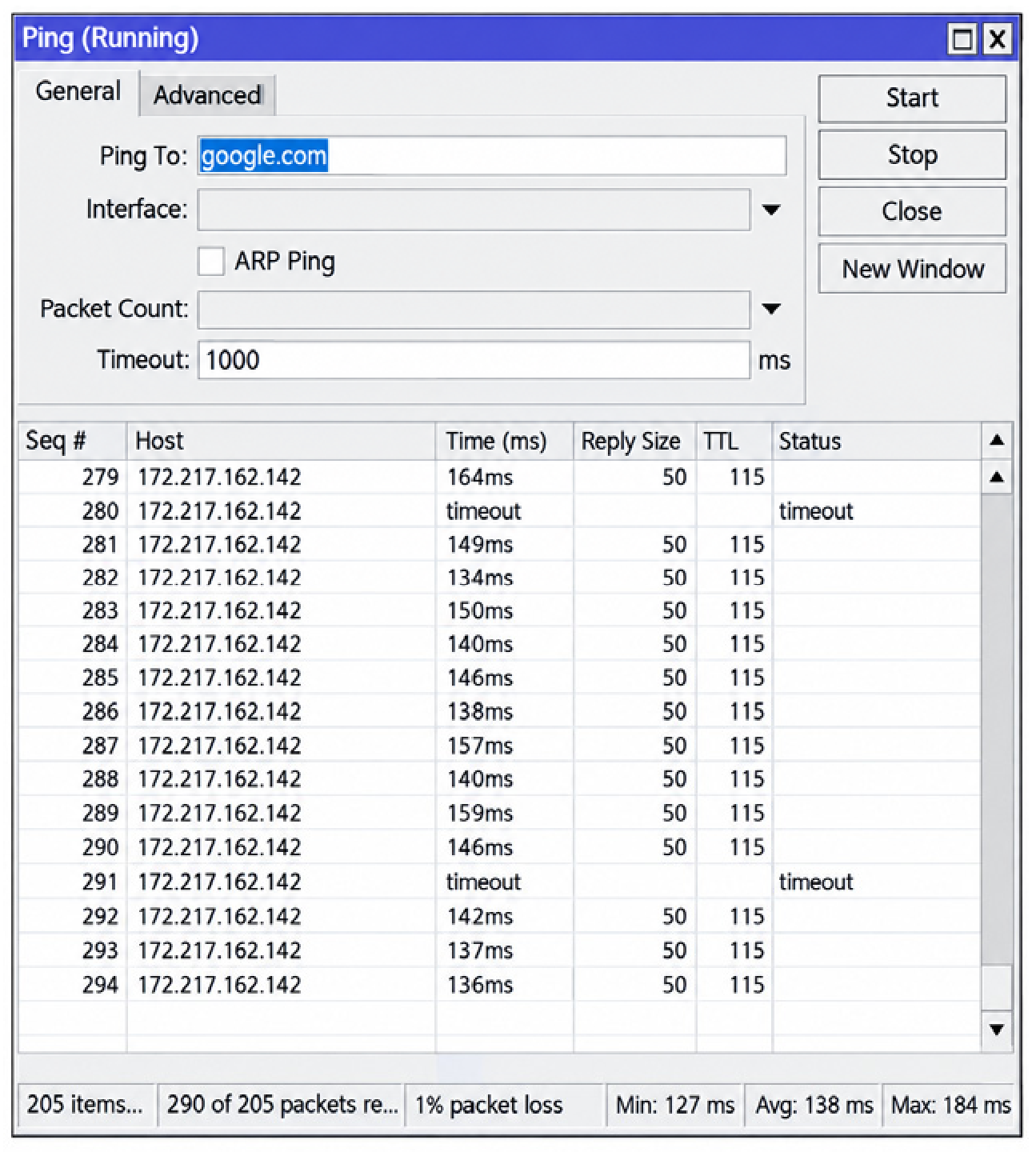Select the timeout row 291
Viewport: 1036px width, 1152px height.
(x=499, y=882)
